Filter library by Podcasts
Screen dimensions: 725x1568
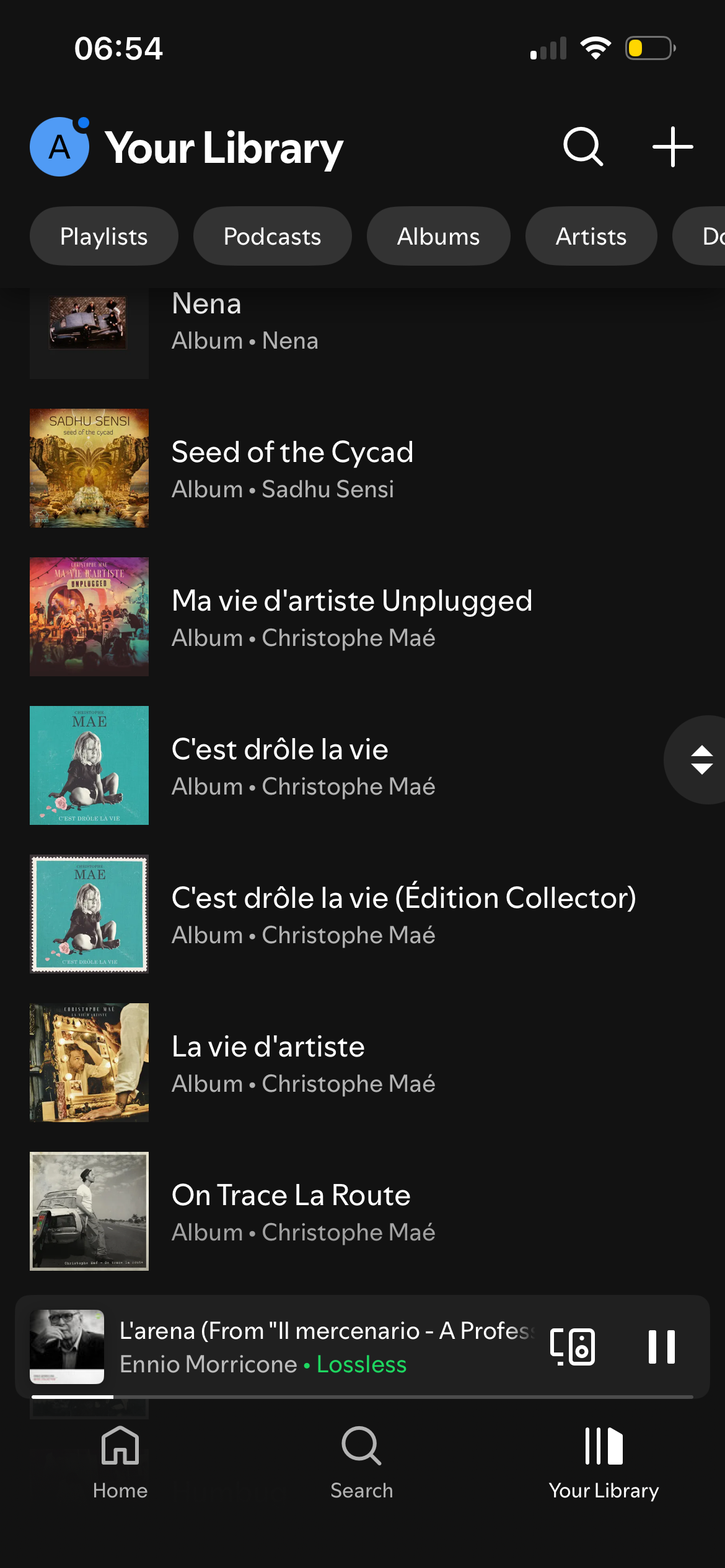tap(272, 237)
